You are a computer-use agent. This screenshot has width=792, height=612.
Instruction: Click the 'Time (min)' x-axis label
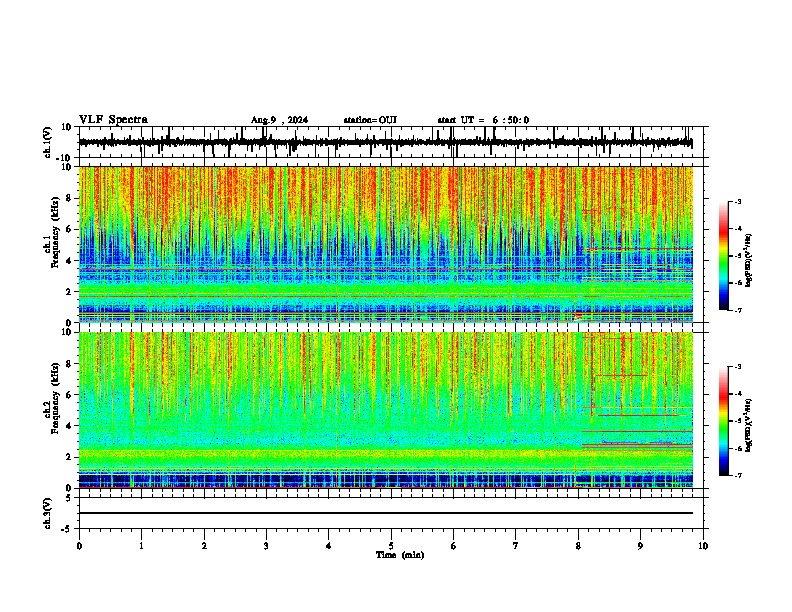[x=400, y=555]
